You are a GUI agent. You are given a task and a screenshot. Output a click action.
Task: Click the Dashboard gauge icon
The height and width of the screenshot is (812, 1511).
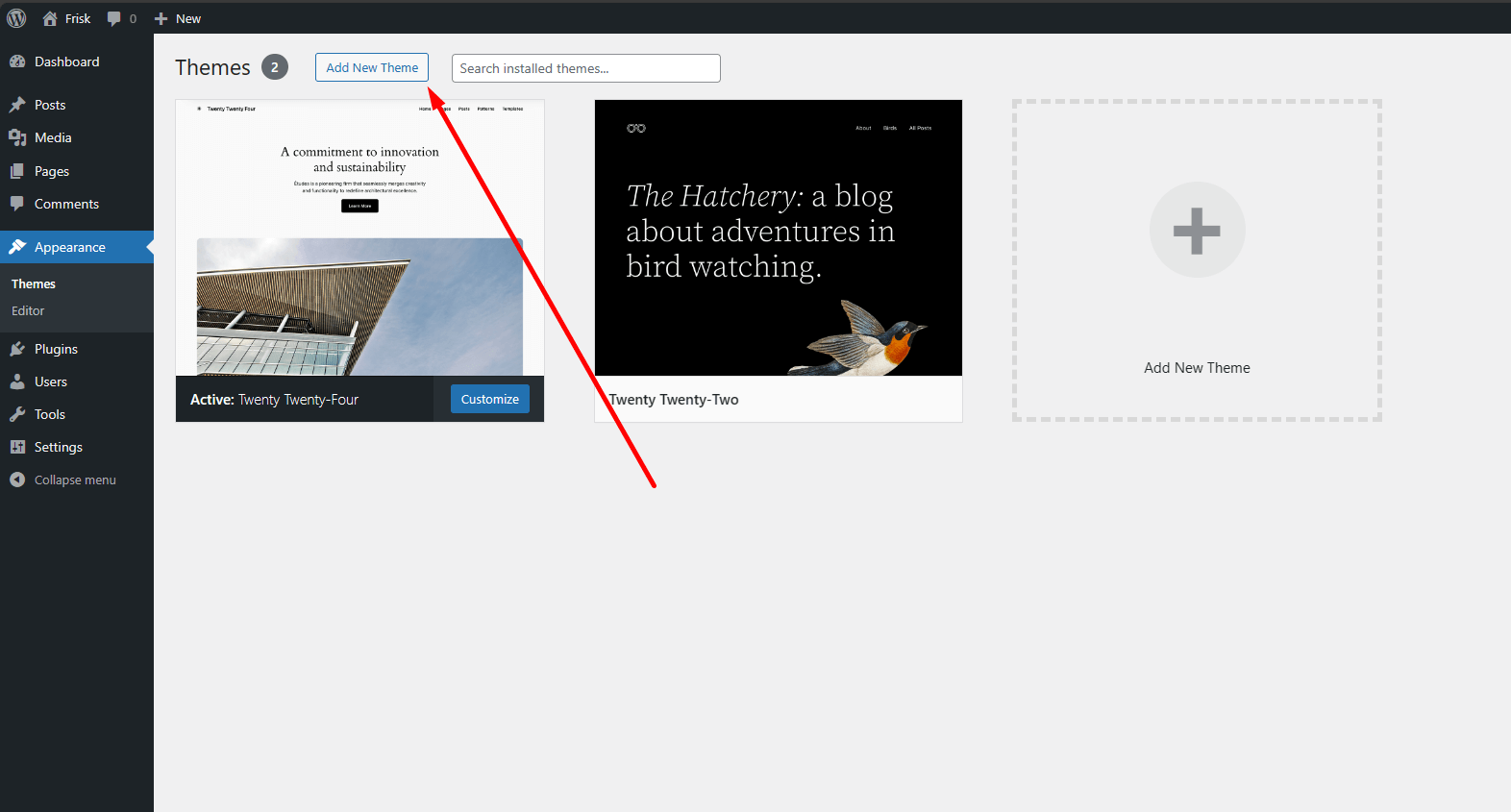17,62
